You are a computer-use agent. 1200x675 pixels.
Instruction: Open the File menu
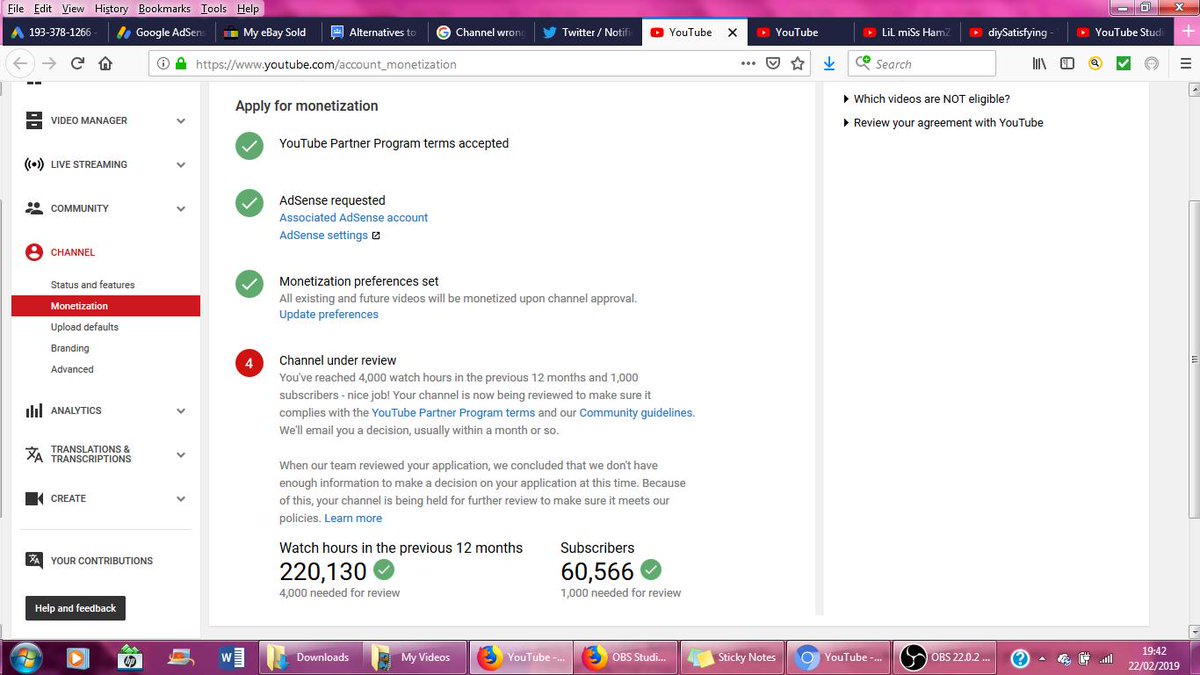pyautogui.click(x=15, y=8)
